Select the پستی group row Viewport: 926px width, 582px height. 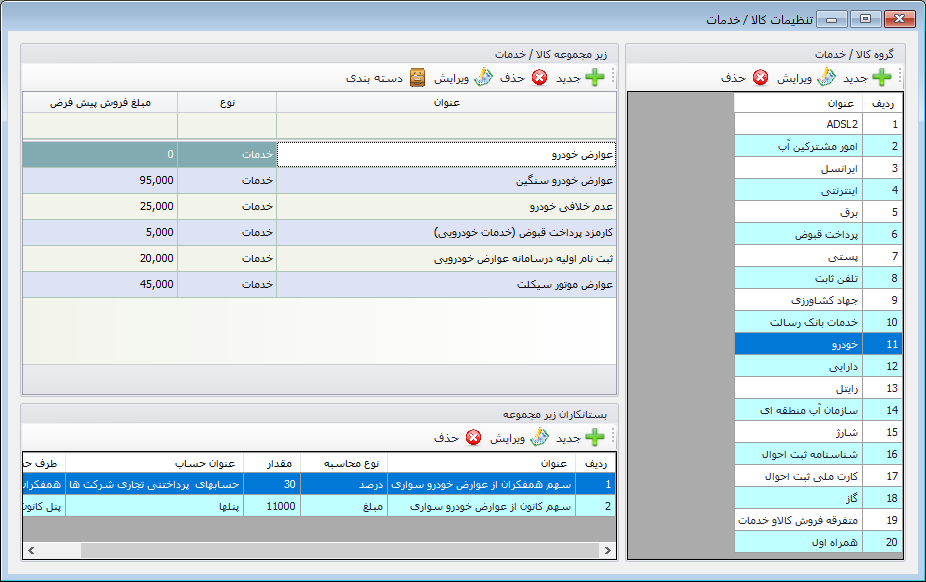[x=818, y=256]
